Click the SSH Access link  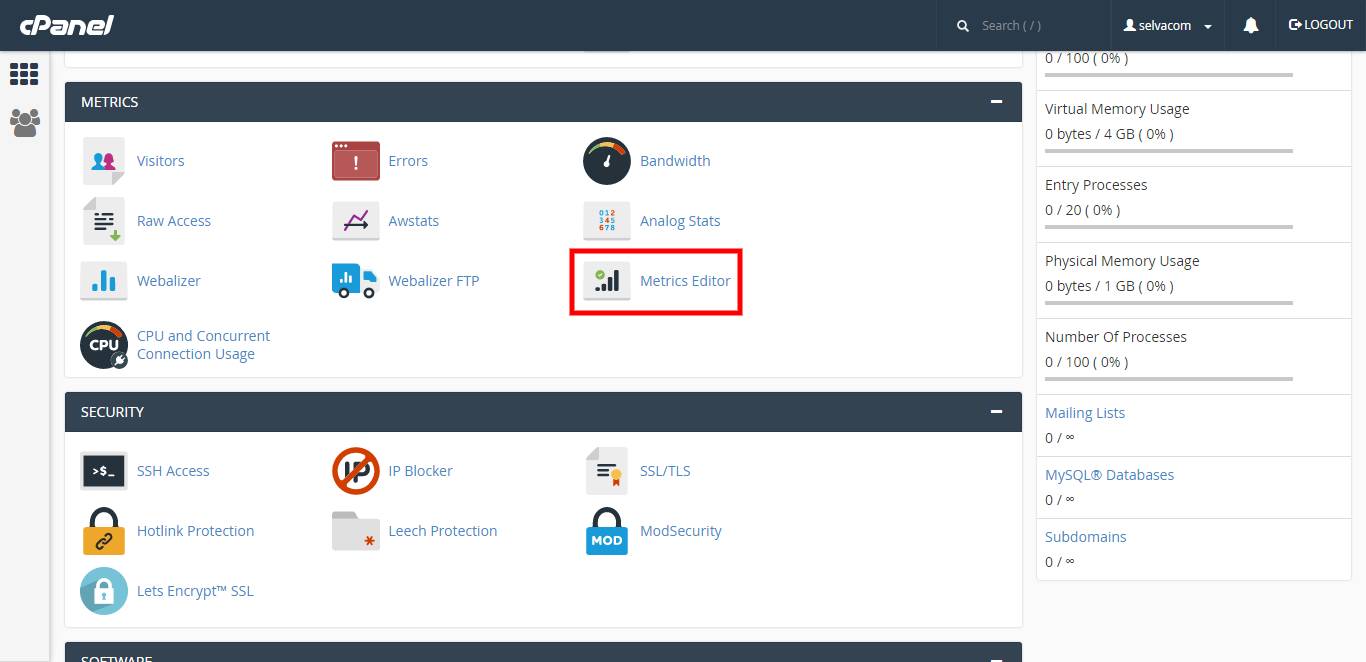point(173,471)
